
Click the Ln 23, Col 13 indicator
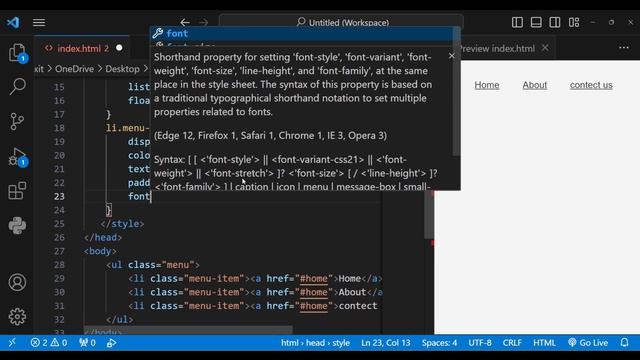click(x=385, y=343)
